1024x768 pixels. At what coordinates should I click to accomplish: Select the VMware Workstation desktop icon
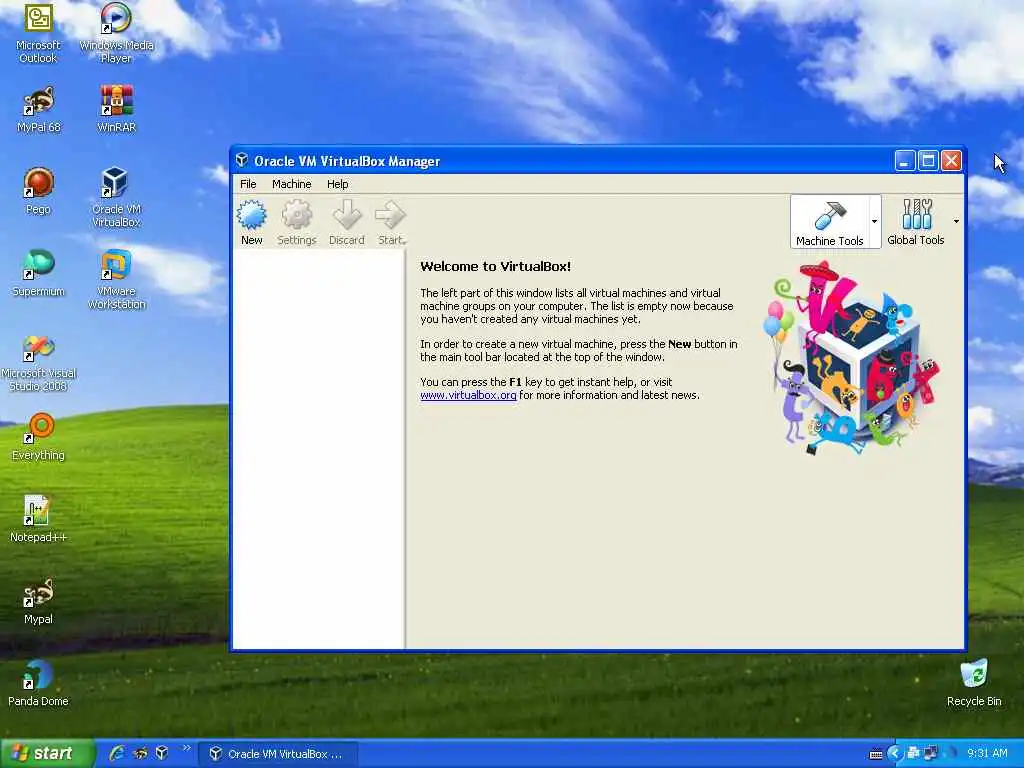(x=116, y=280)
